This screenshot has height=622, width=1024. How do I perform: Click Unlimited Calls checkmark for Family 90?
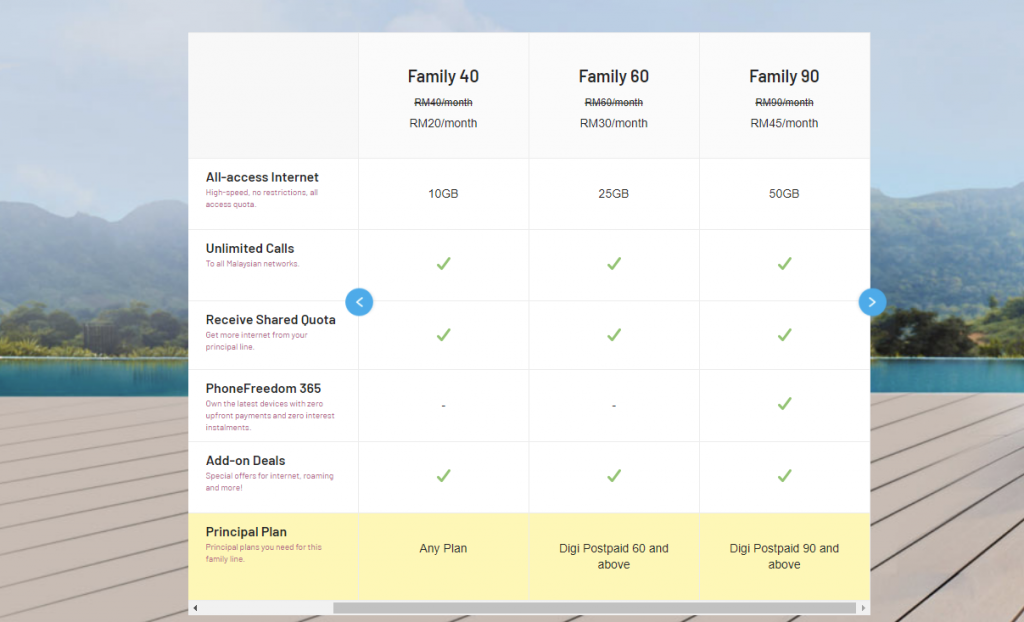coord(784,264)
